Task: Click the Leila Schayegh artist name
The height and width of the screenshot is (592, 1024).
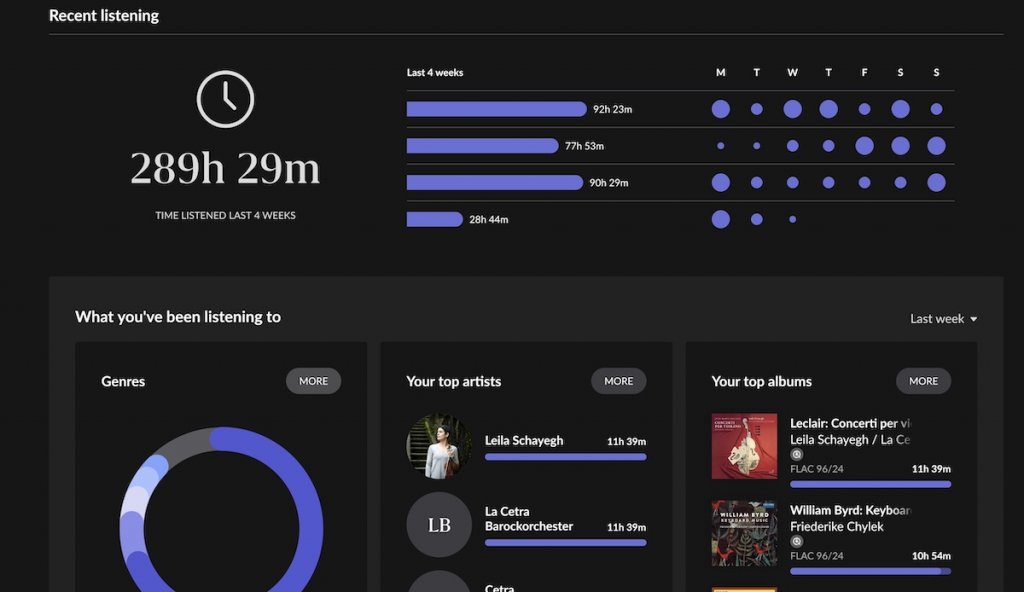Action: tap(524, 440)
